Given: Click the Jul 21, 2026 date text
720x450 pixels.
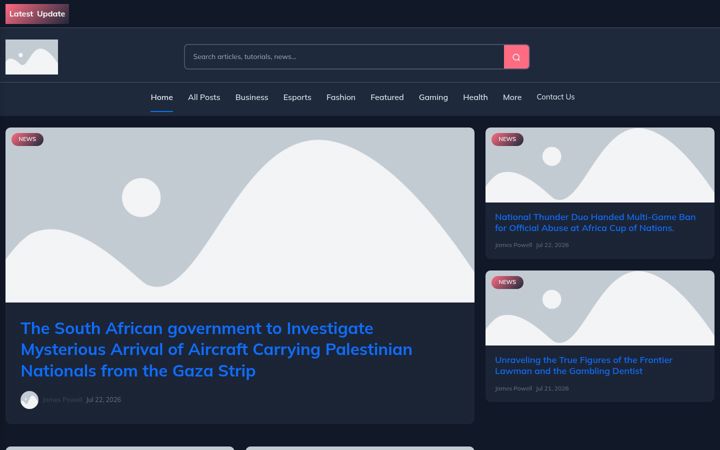Looking at the screenshot, I should [x=552, y=388].
